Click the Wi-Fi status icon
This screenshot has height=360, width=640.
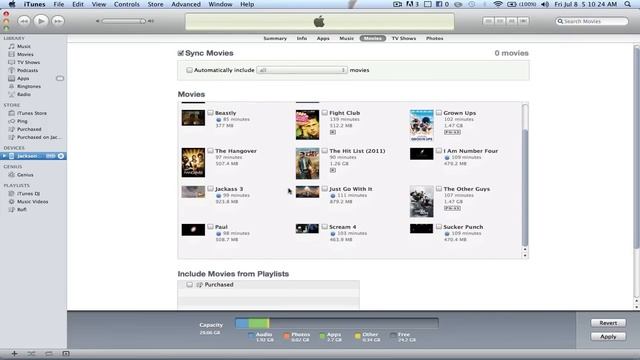pyautogui.click(x=498, y=4)
